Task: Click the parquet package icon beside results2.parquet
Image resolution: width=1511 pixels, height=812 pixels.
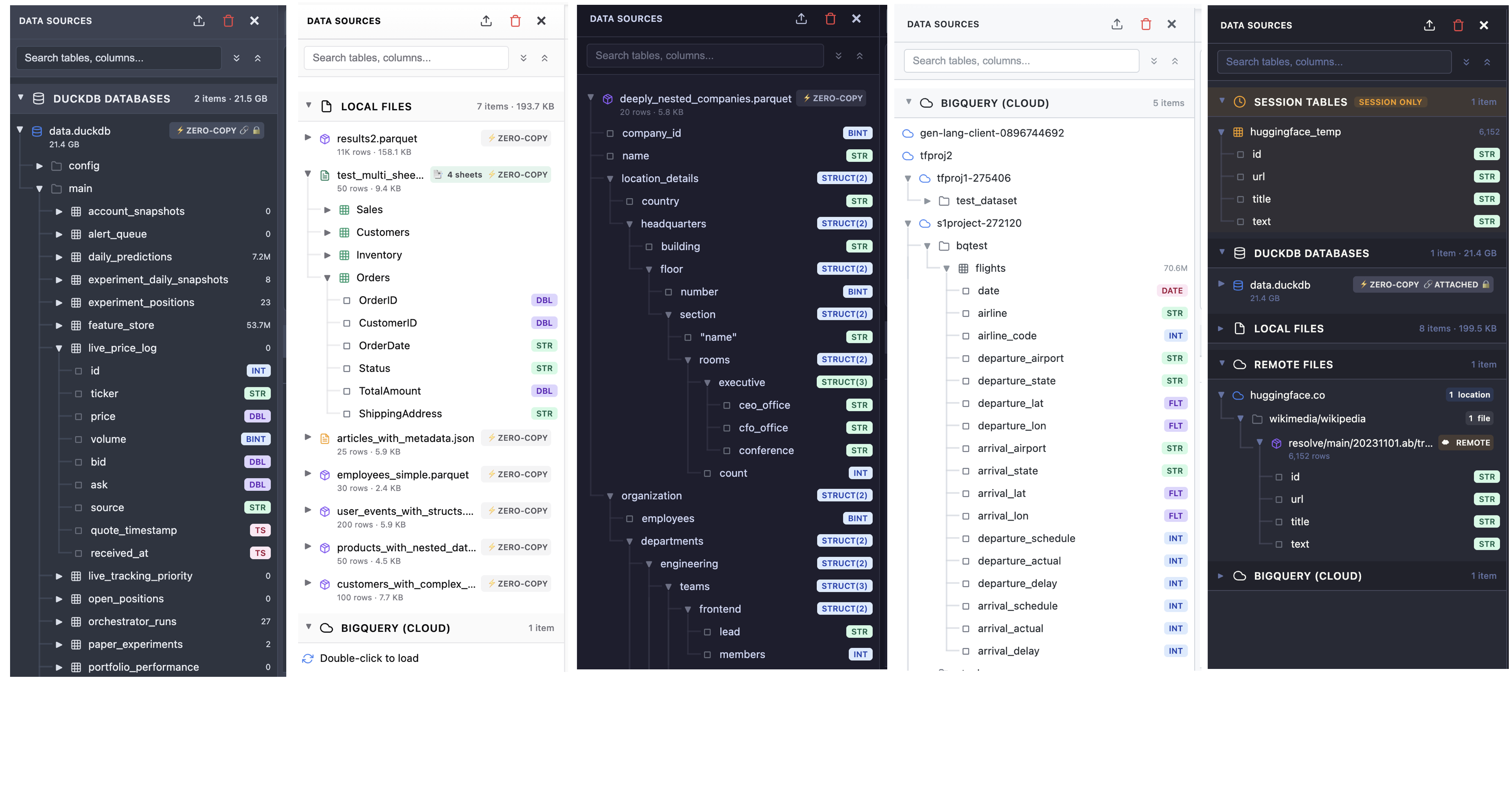Action: (x=325, y=138)
